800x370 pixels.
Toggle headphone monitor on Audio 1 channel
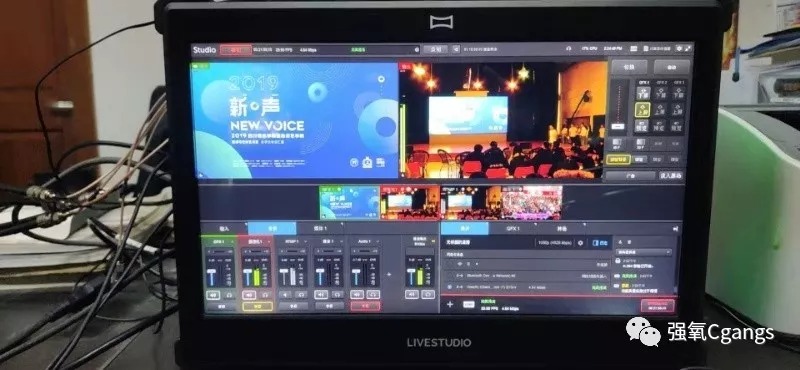pos(374,294)
